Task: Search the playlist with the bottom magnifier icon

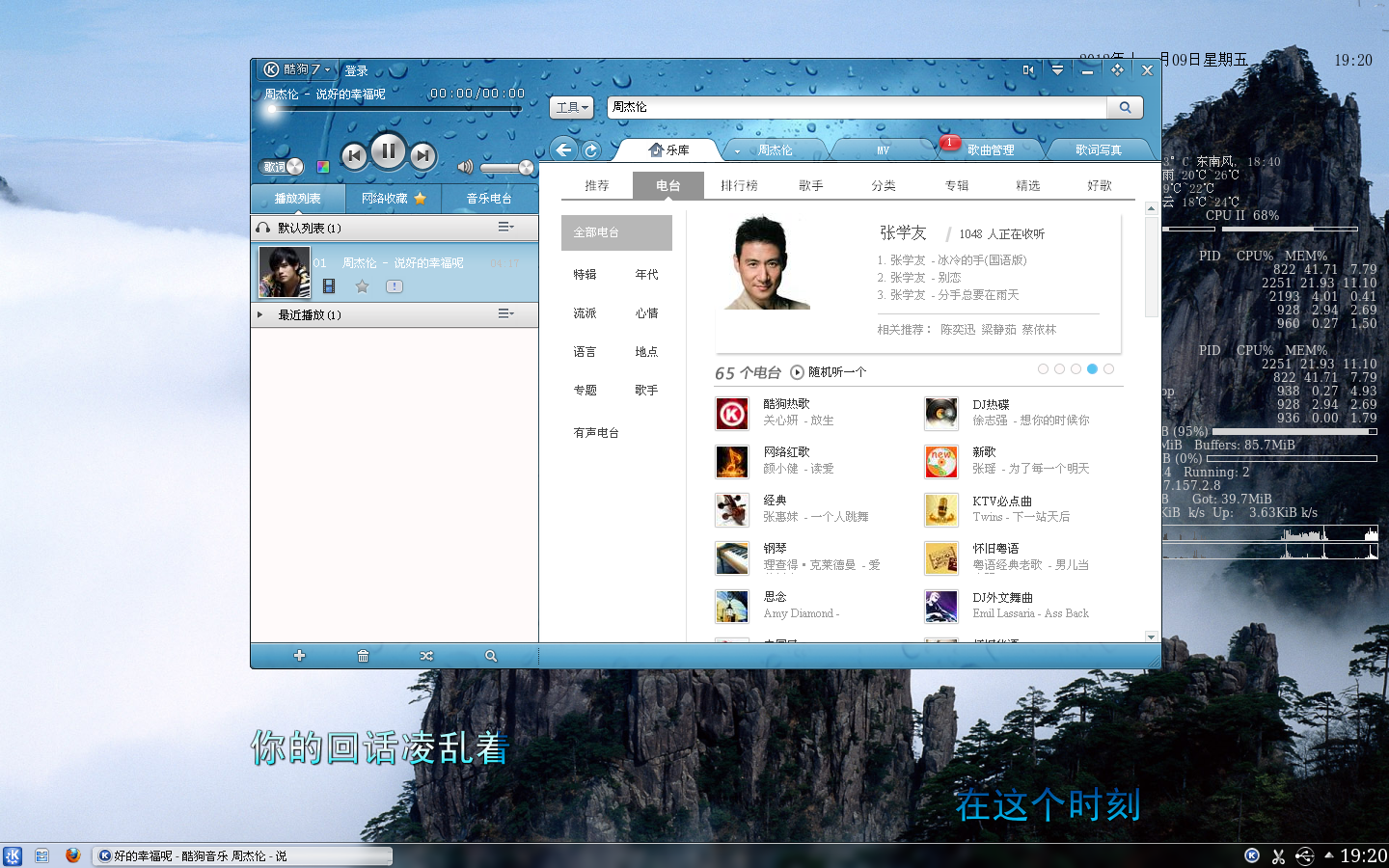Action: click(x=491, y=656)
